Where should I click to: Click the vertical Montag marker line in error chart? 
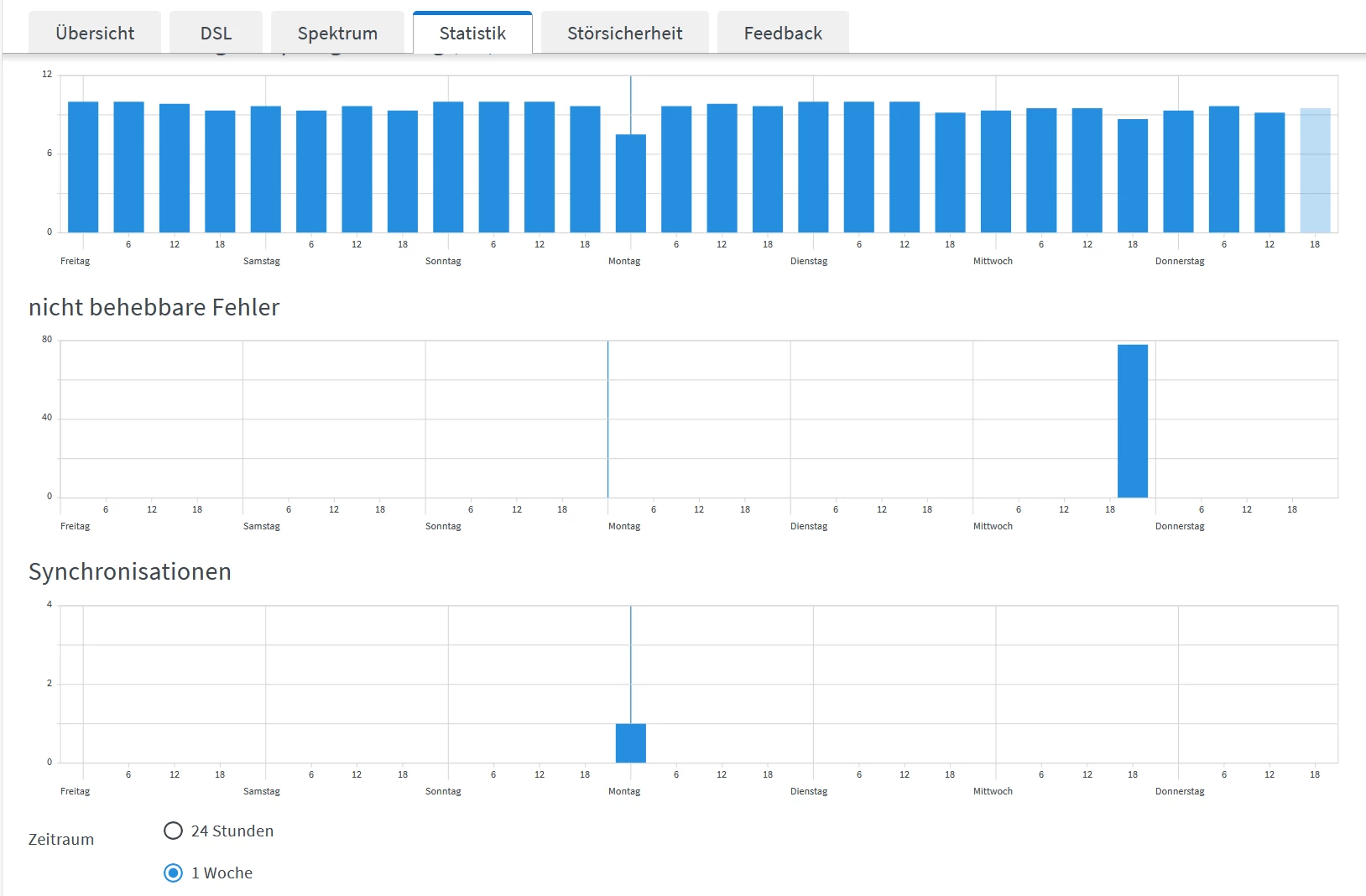608,419
